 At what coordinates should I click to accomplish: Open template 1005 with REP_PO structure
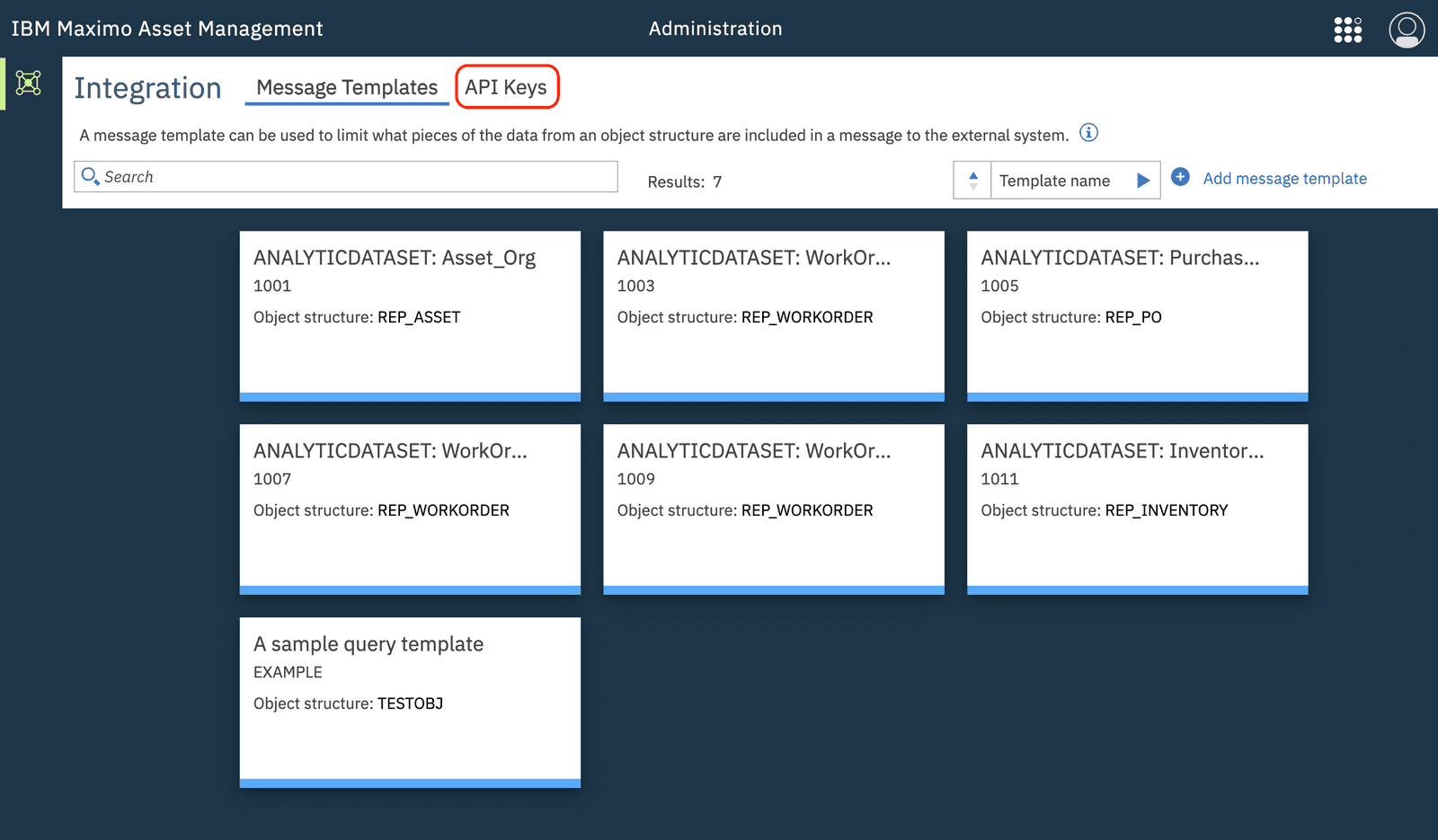point(1136,314)
